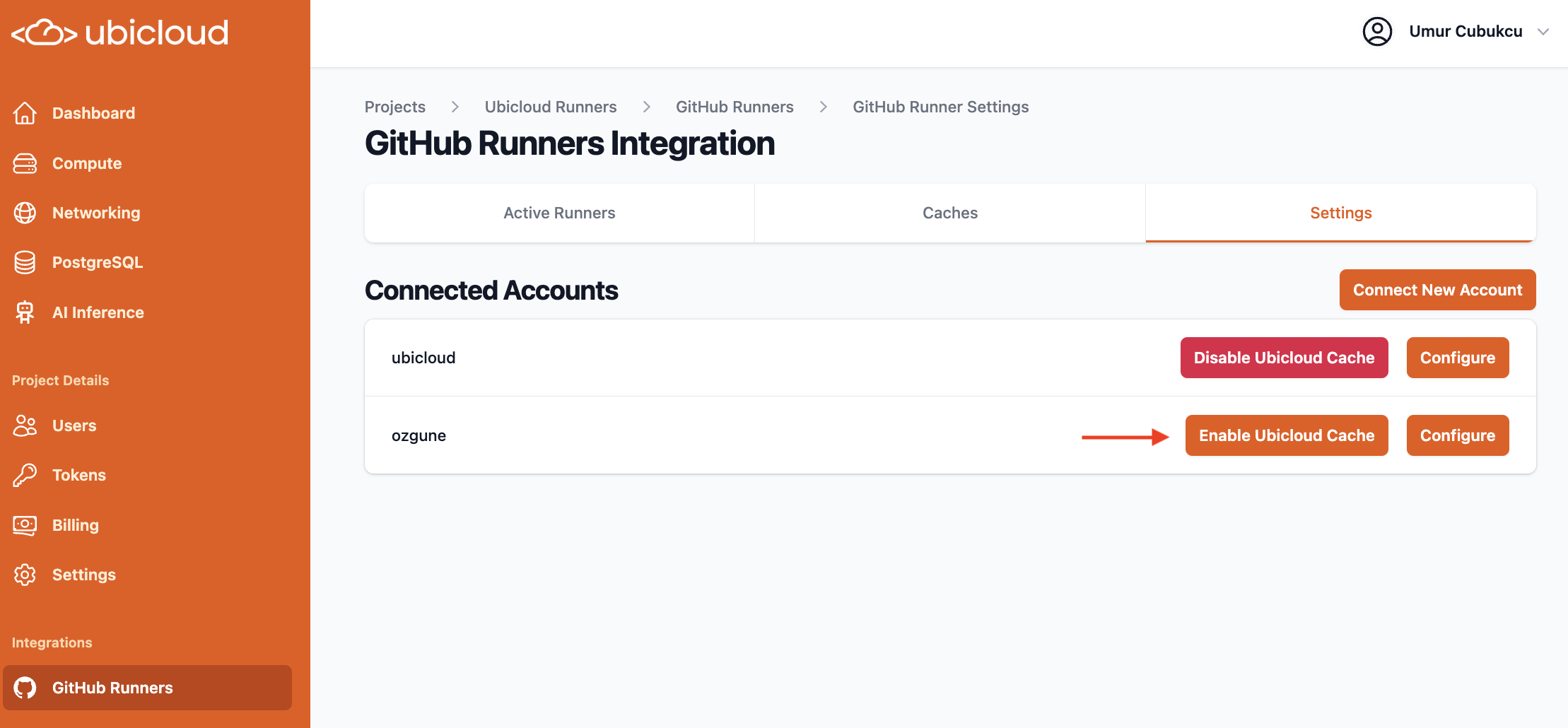
Task: Enable Ubicloud Cache for ozgune account
Action: (1287, 435)
